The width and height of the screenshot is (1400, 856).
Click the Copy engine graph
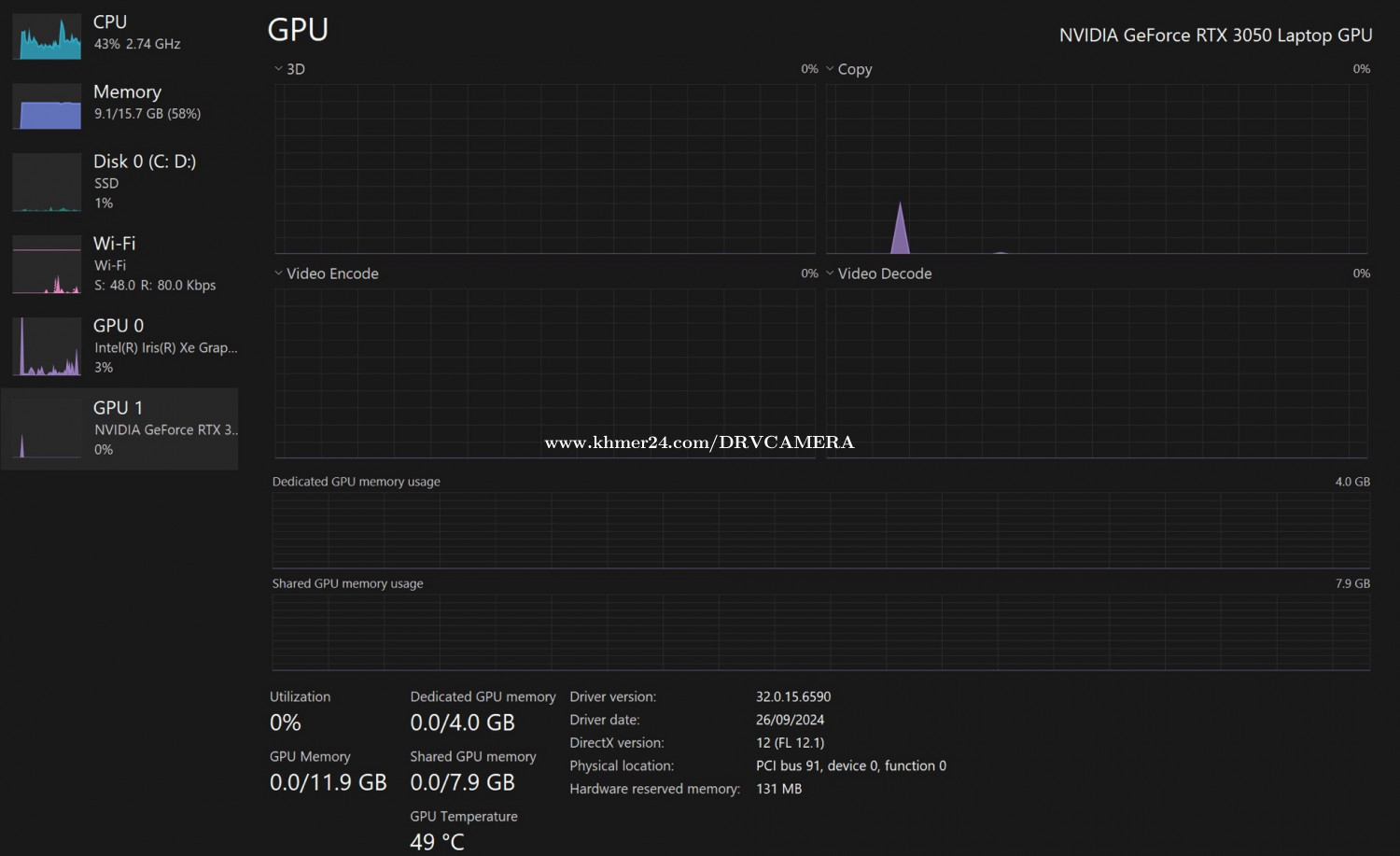[1097, 169]
